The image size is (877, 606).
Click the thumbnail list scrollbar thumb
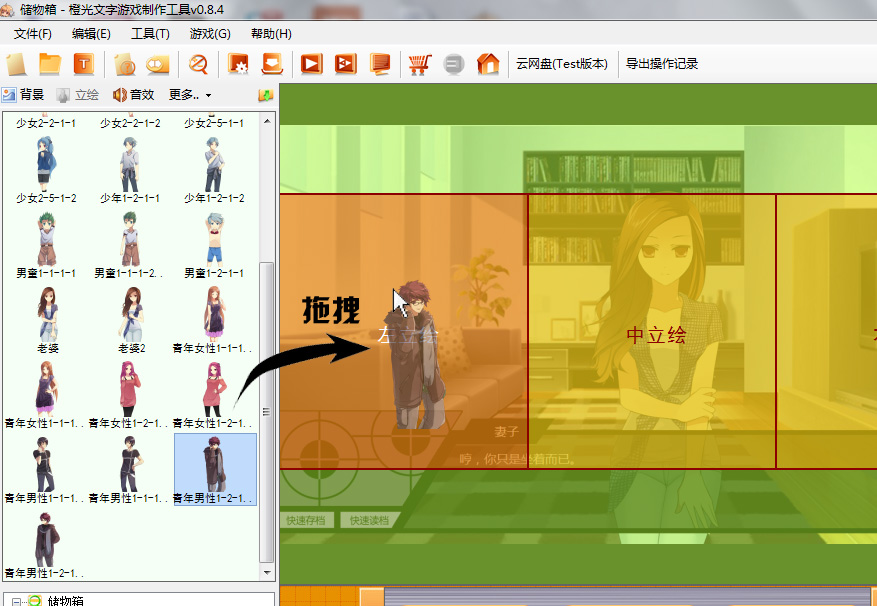tap(267, 412)
